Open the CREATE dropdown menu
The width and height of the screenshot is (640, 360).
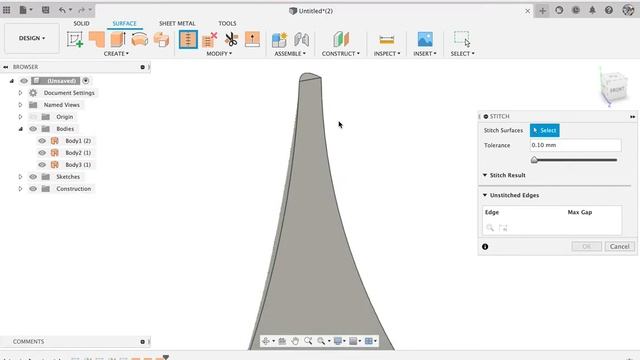pyautogui.click(x=116, y=53)
